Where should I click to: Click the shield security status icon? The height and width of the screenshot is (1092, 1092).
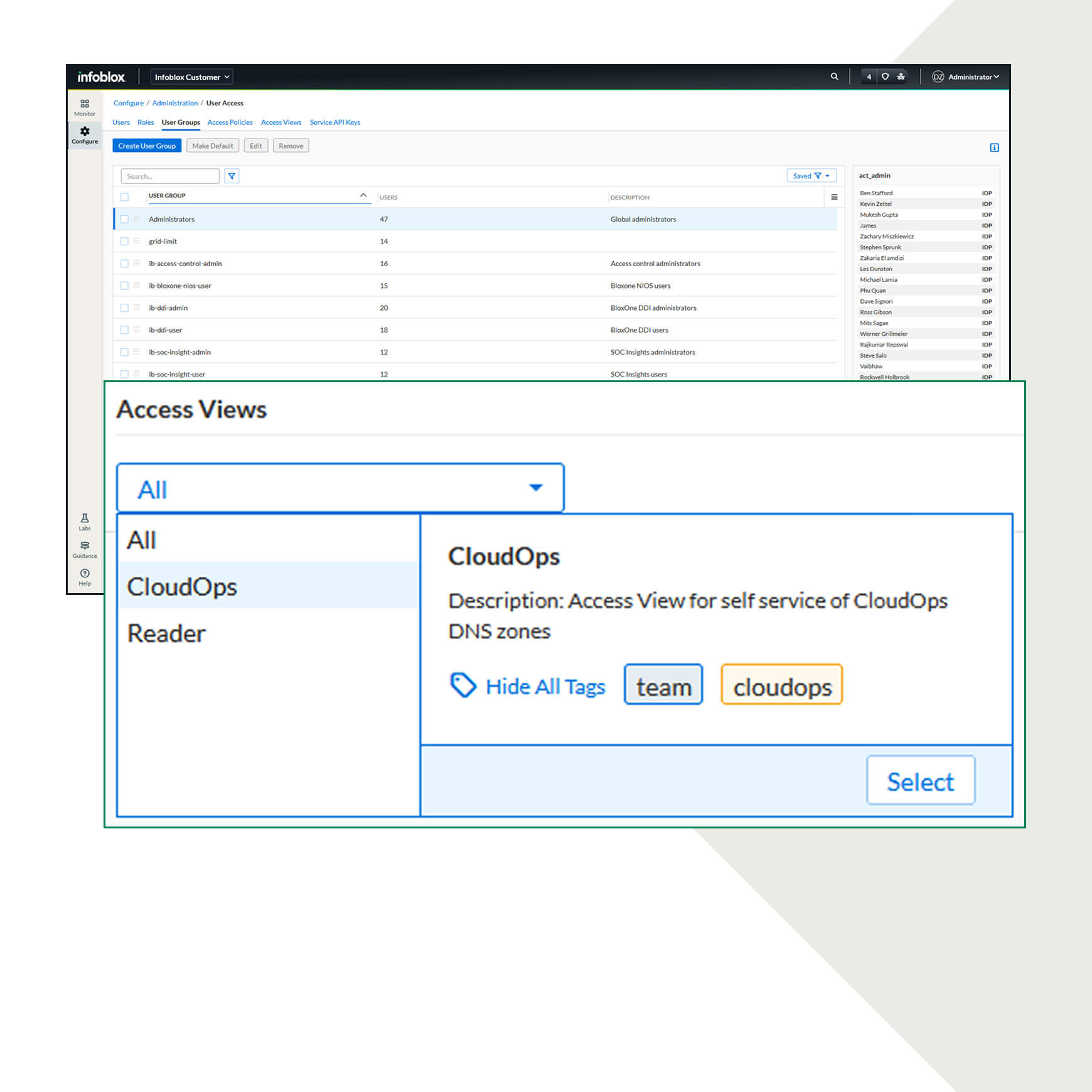click(x=885, y=77)
